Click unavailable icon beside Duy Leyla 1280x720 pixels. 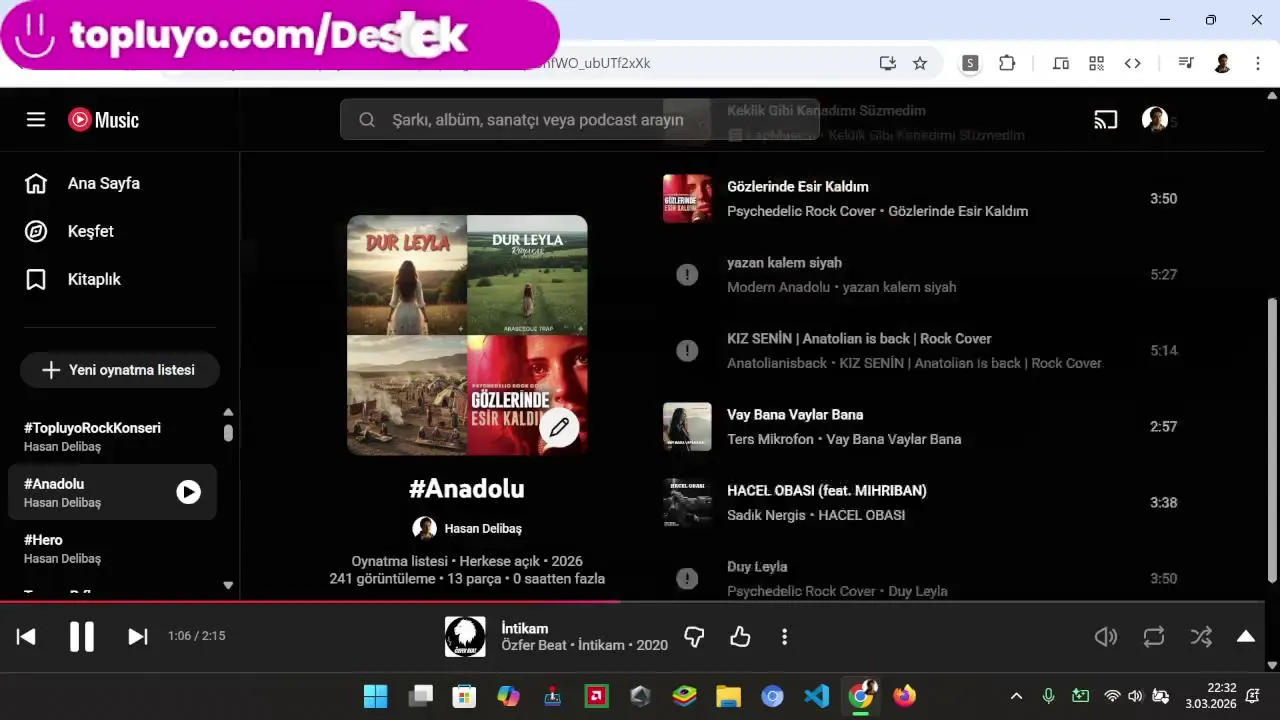point(687,578)
